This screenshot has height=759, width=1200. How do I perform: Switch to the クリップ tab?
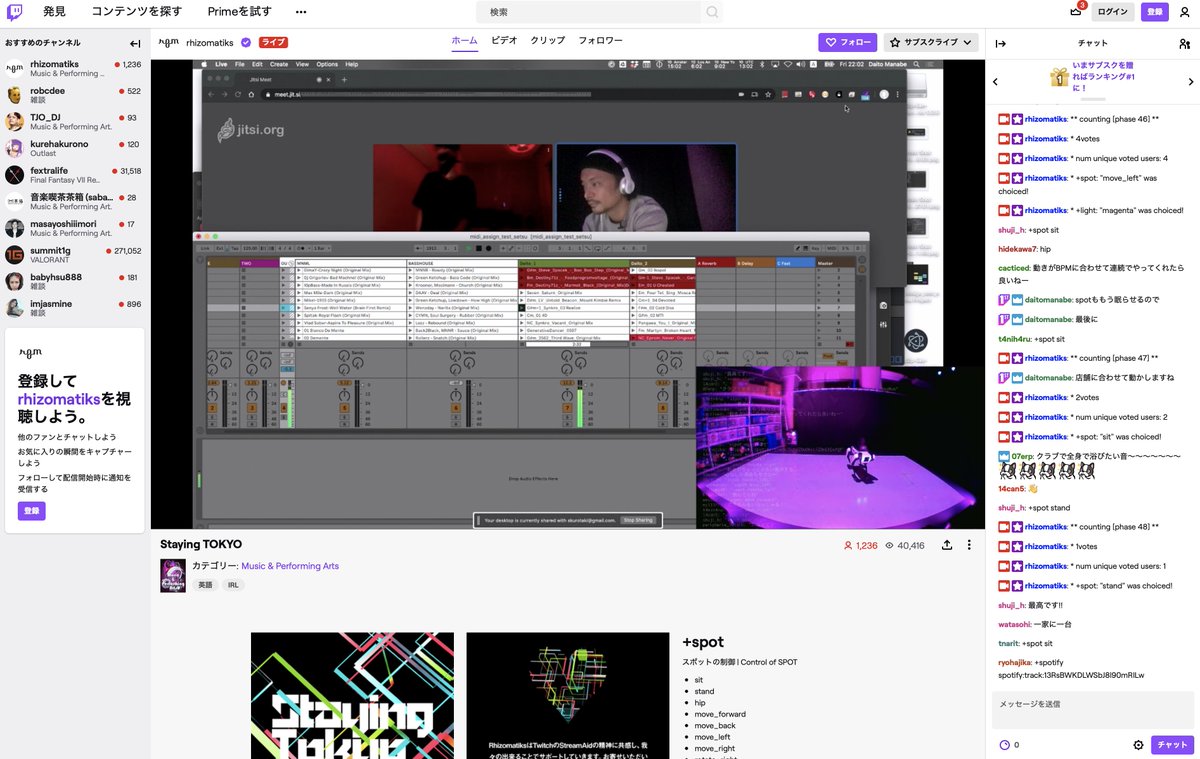coord(548,41)
